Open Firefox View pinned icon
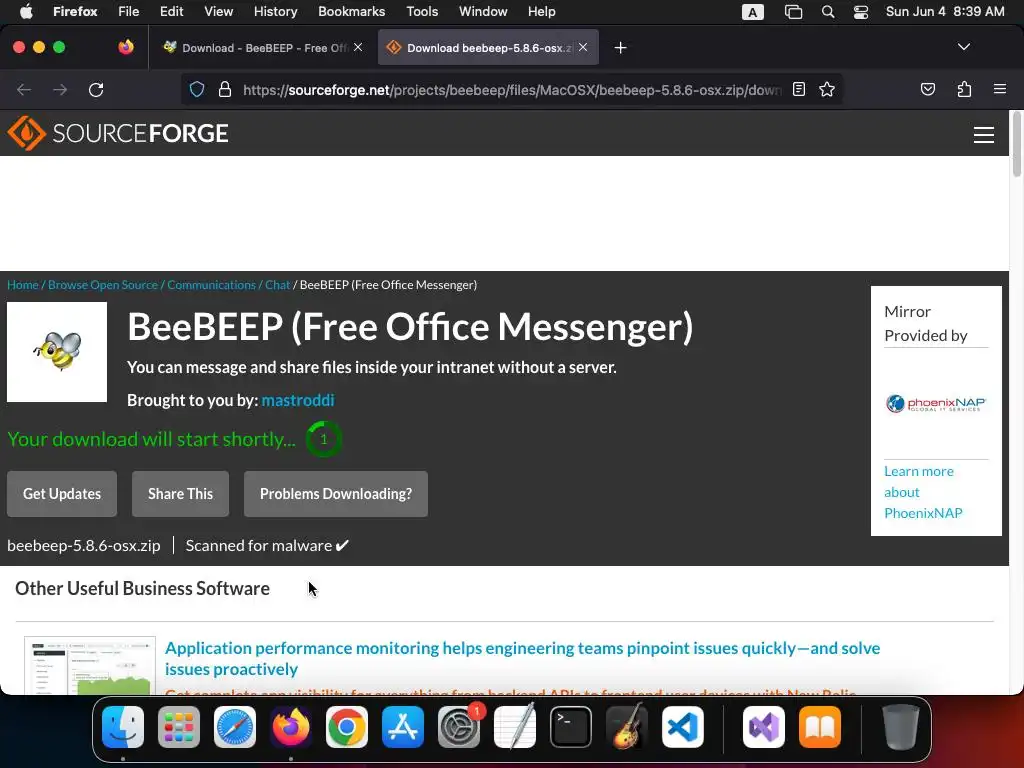Screen dimensions: 1024x768 point(126,47)
